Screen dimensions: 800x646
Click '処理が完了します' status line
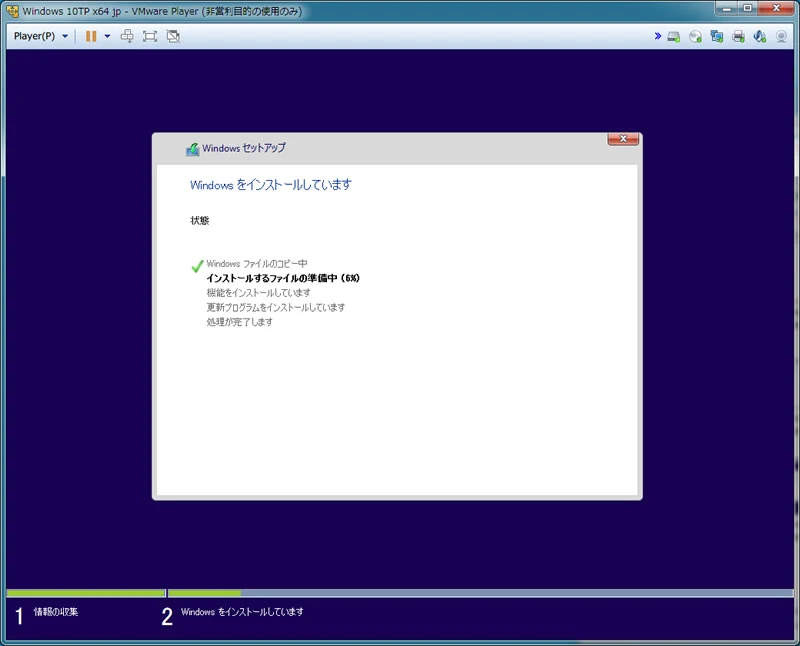point(239,322)
